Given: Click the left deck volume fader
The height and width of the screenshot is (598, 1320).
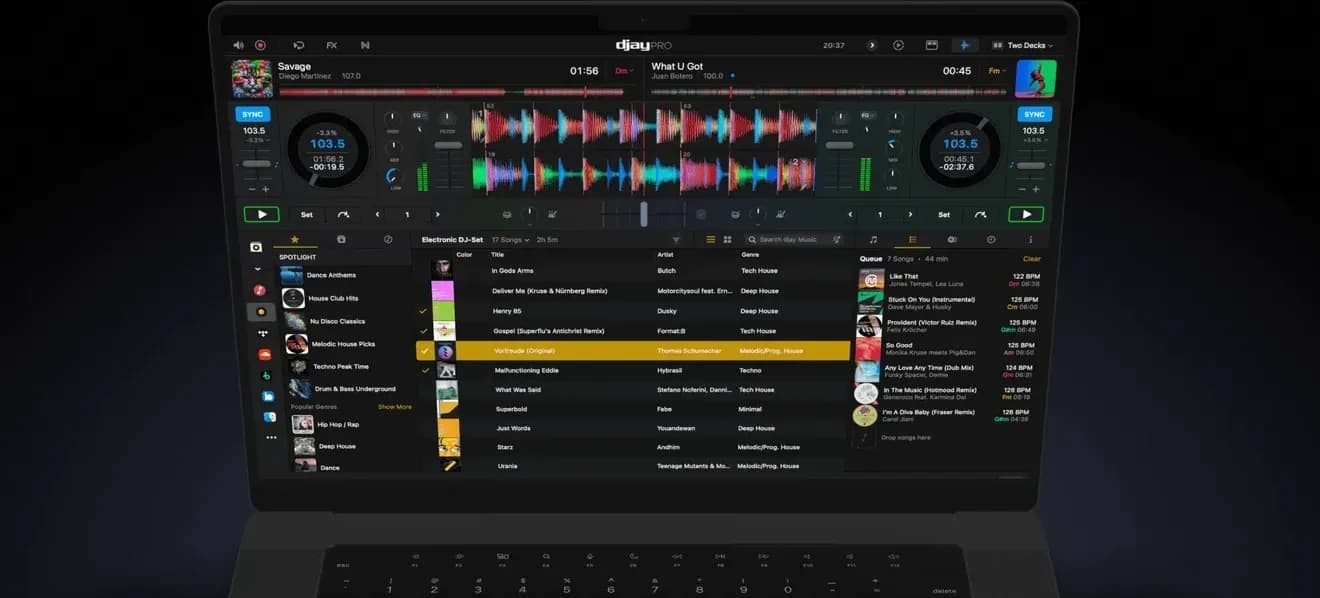Looking at the screenshot, I should 448,145.
